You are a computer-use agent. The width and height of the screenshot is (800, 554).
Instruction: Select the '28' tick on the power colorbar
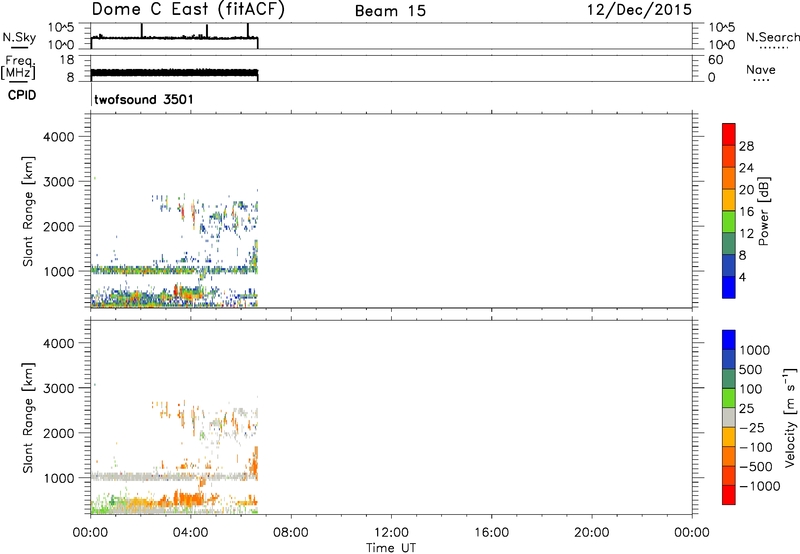pyautogui.click(x=746, y=146)
